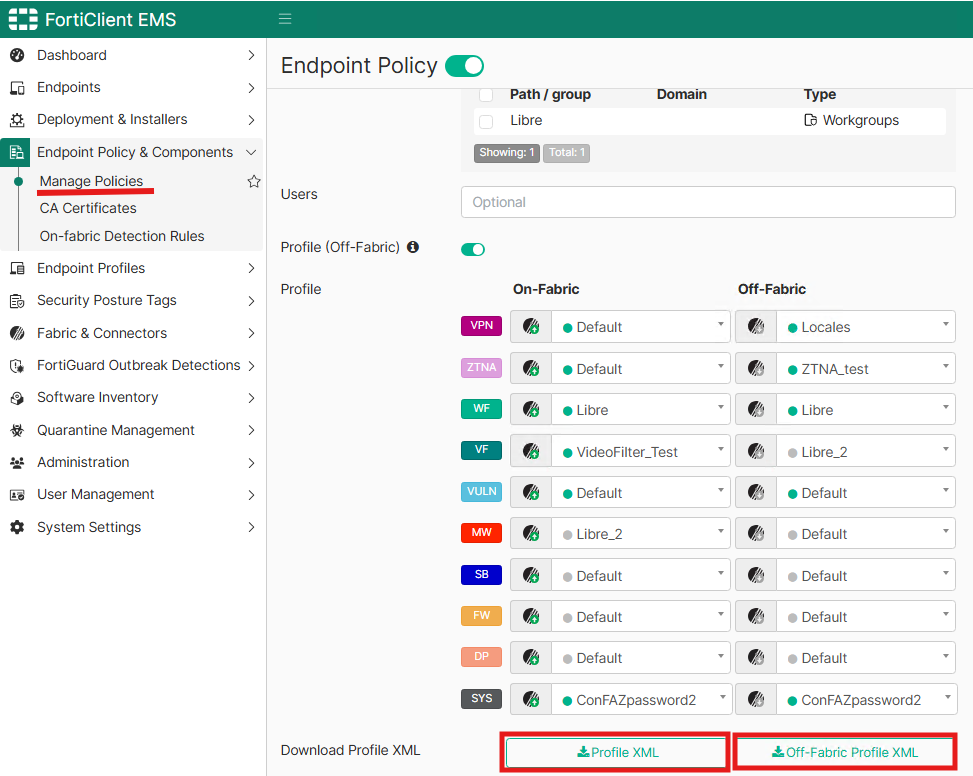Favorite Manage Policies with the star icon

coord(254,181)
